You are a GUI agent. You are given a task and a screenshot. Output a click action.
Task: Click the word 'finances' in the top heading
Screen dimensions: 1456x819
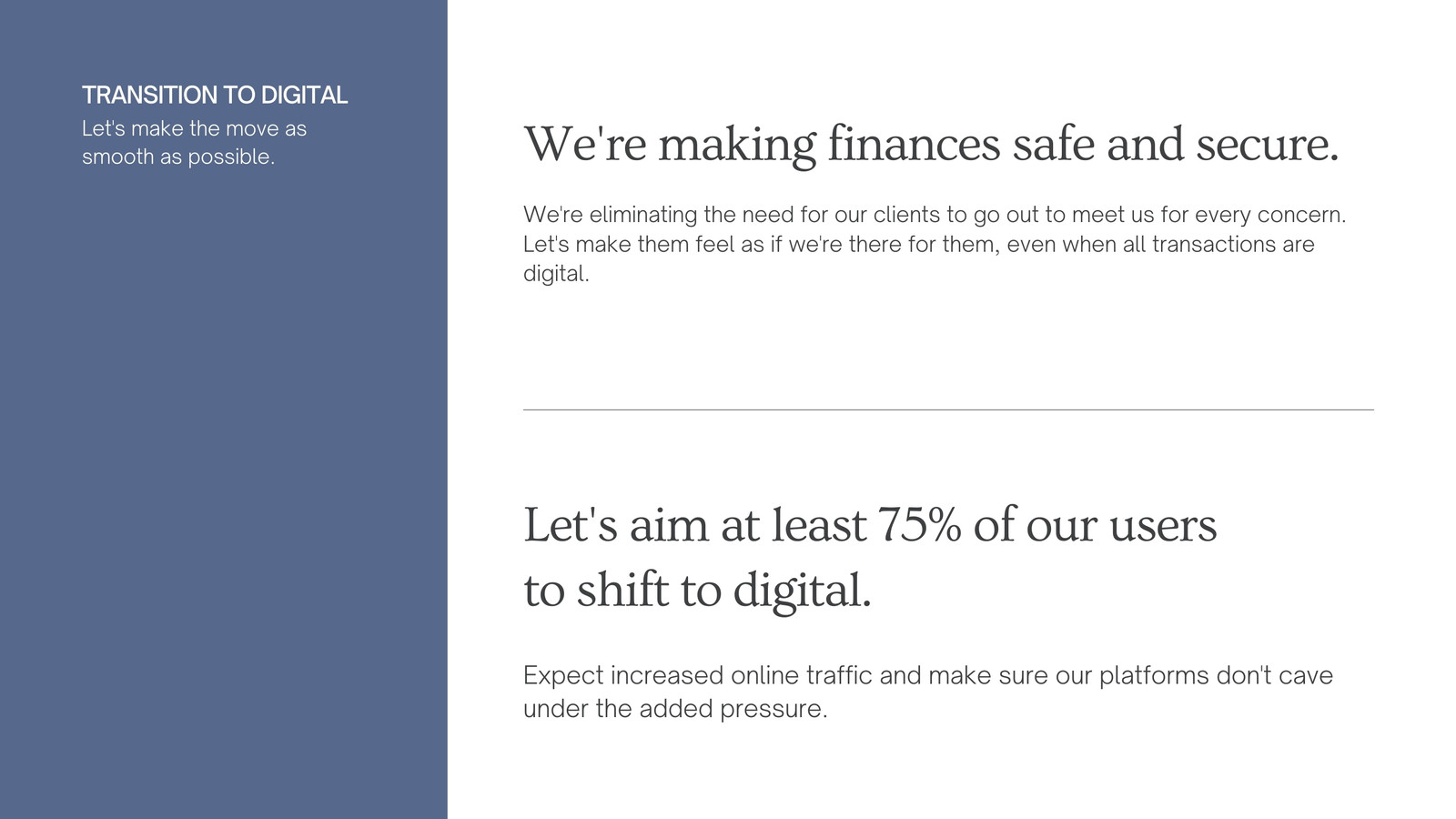click(914, 144)
